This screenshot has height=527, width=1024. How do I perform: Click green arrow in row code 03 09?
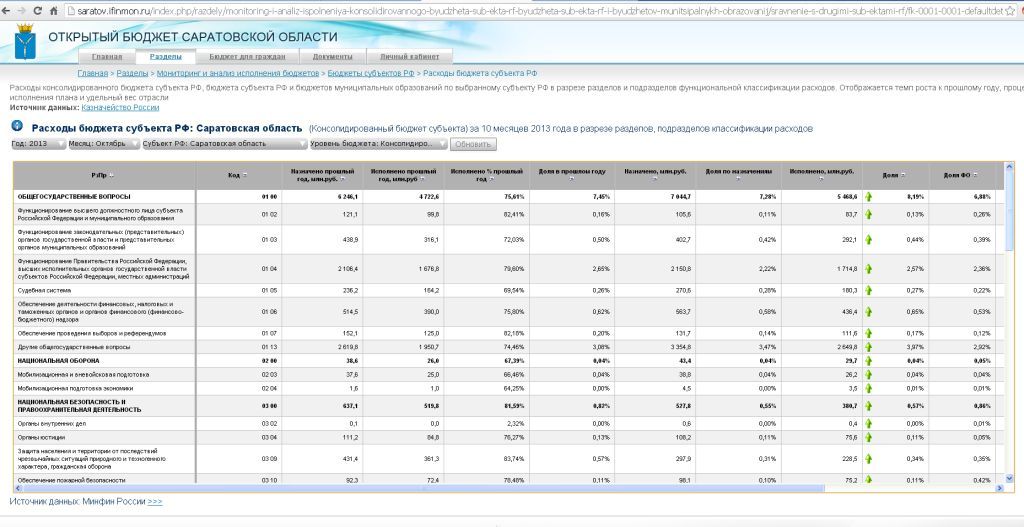tap(869, 458)
